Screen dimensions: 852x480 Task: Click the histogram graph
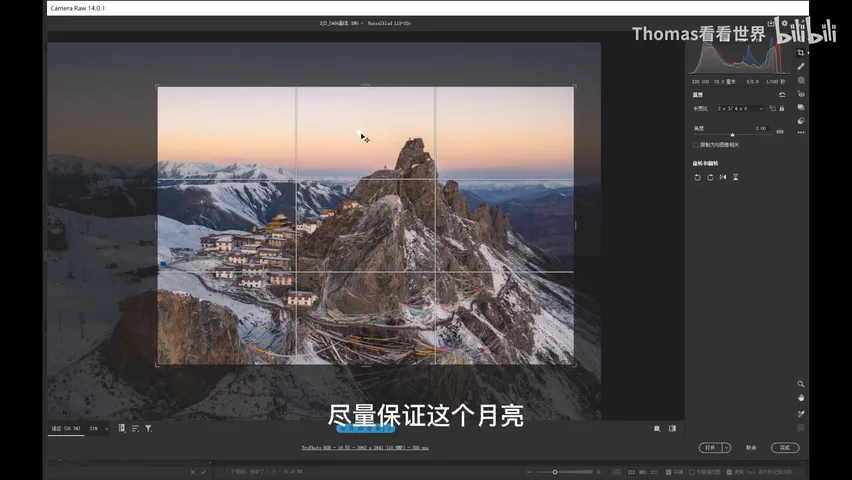click(740, 58)
